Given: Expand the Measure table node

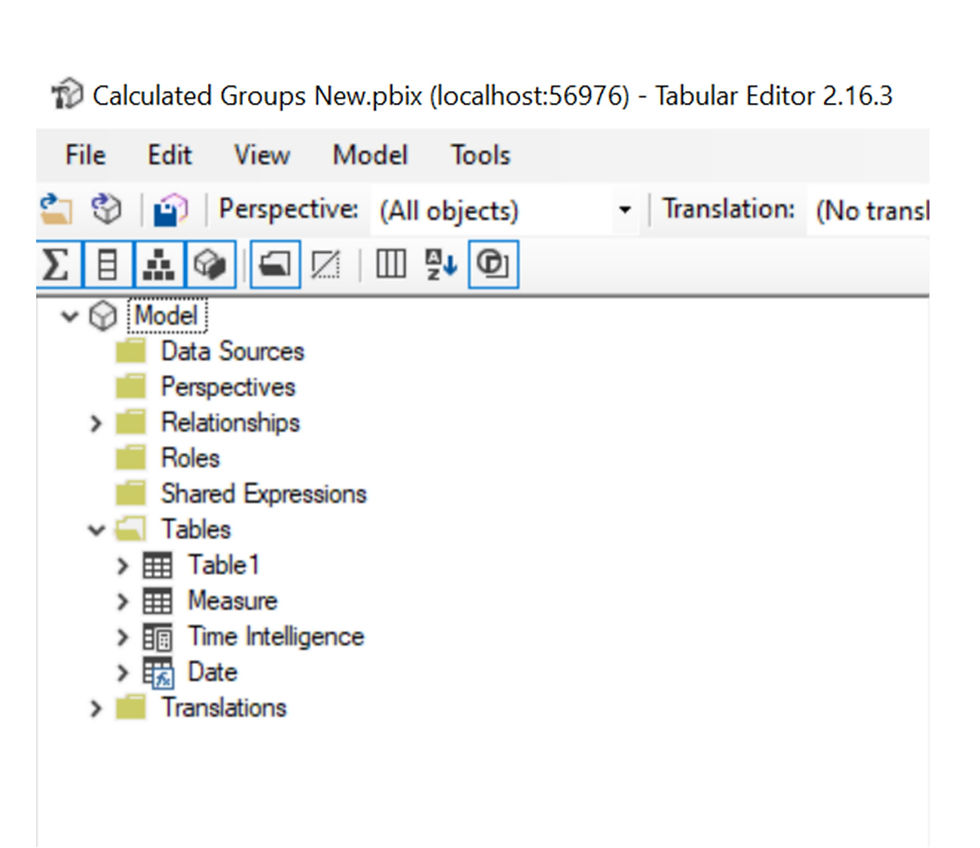Looking at the screenshot, I should [x=122, y=602].
